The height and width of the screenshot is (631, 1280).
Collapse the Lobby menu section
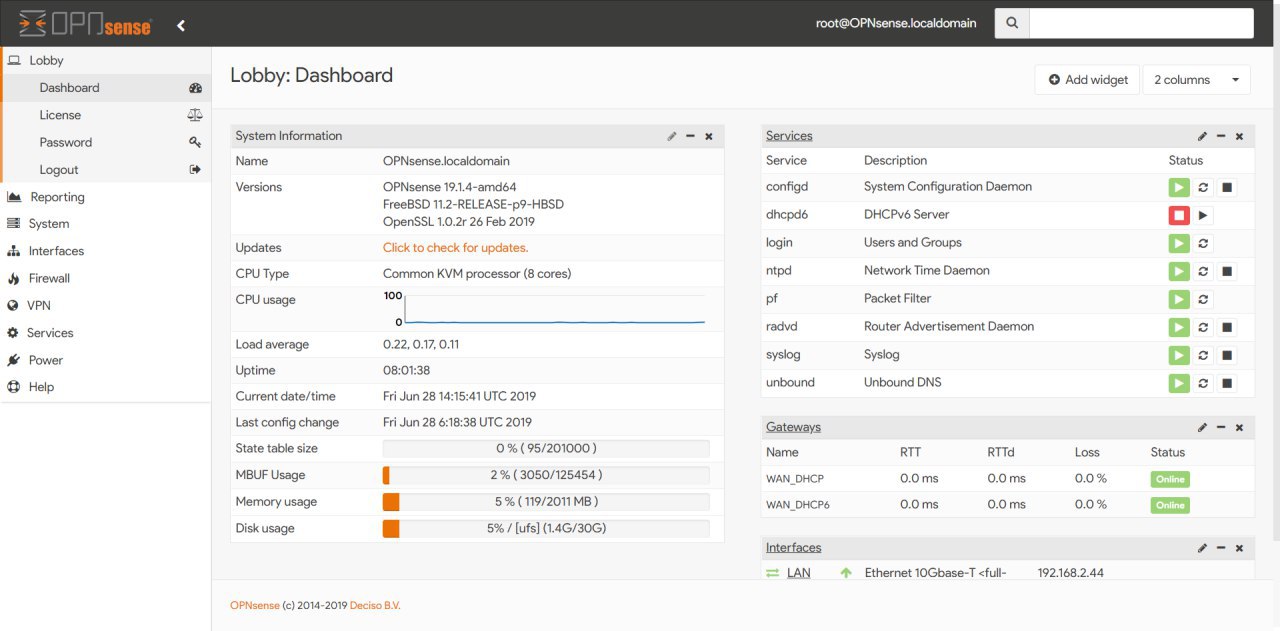click(x=106, y=60)
